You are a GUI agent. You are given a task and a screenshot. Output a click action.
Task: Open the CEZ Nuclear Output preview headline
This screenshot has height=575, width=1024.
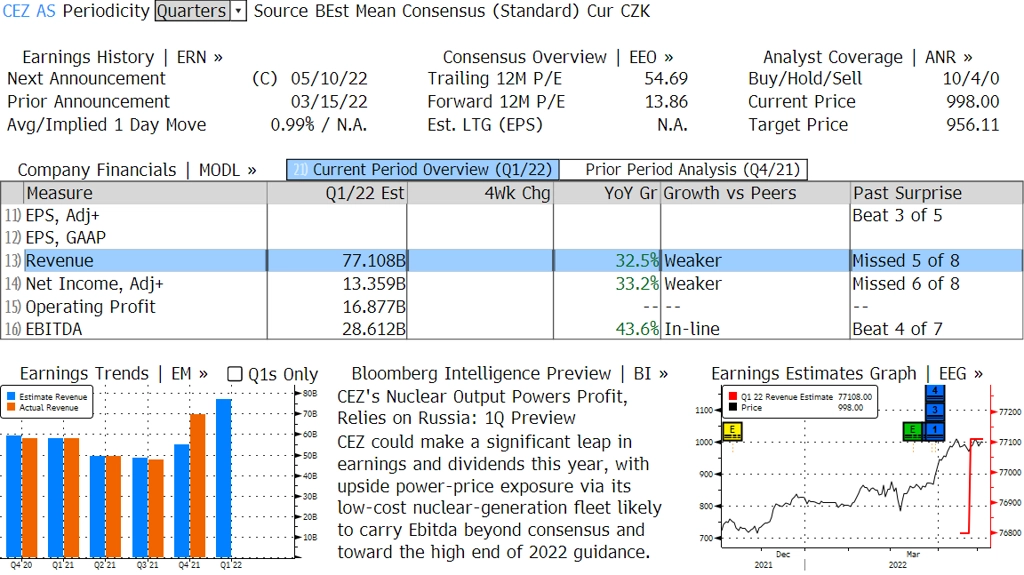click(x=482, y=407)
